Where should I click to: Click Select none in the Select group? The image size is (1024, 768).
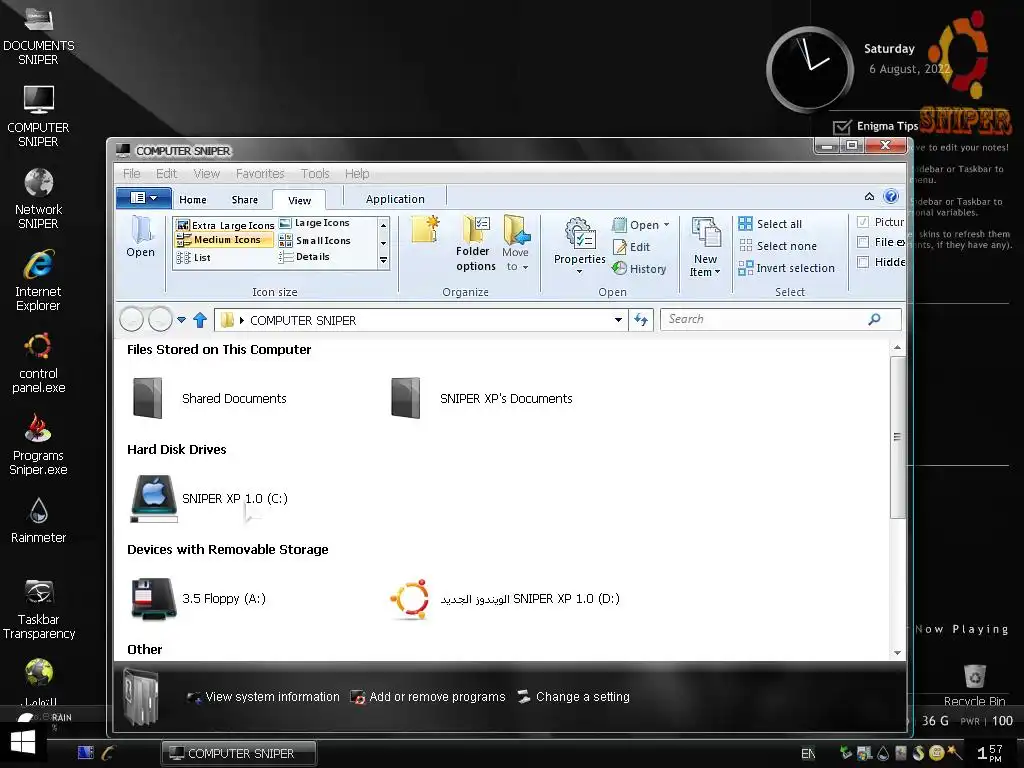(x=777, y=246)
